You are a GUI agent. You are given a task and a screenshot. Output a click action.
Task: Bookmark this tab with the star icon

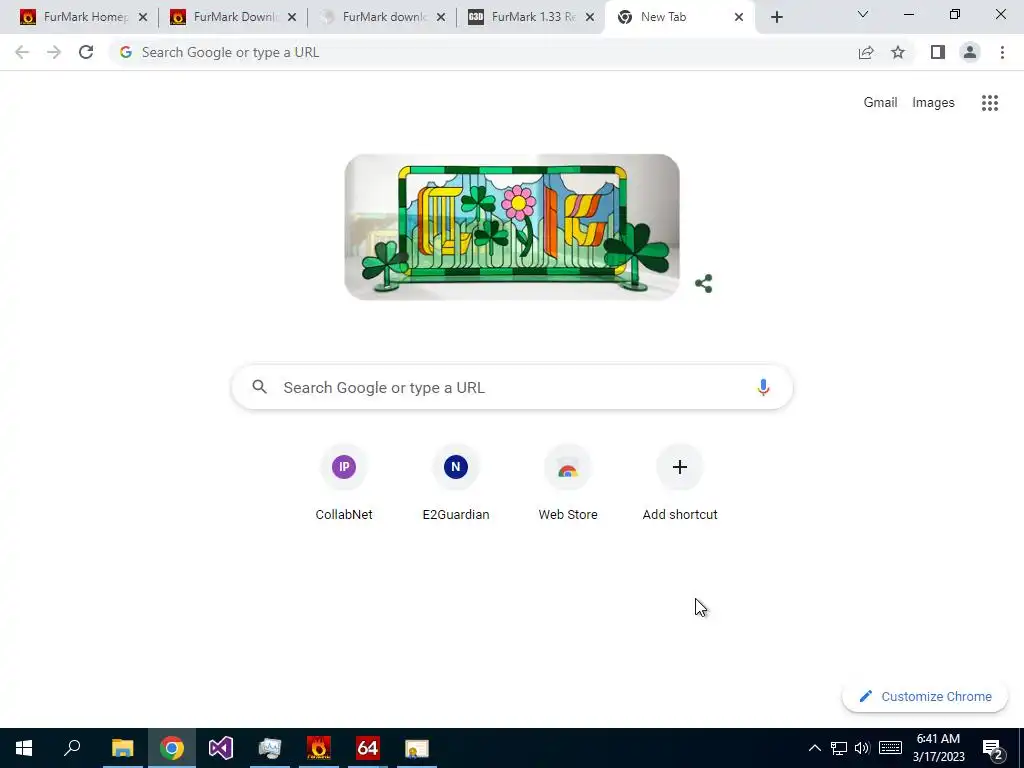pos(898,52)
